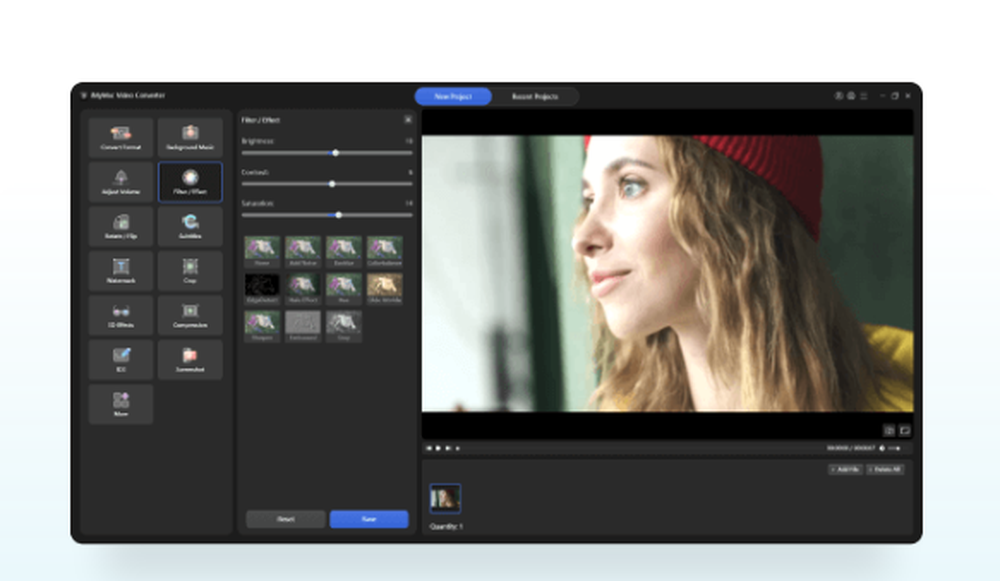Open the Subtitles tool
The width and height of the screenshot is (1000, 581).
click(190, 226)
